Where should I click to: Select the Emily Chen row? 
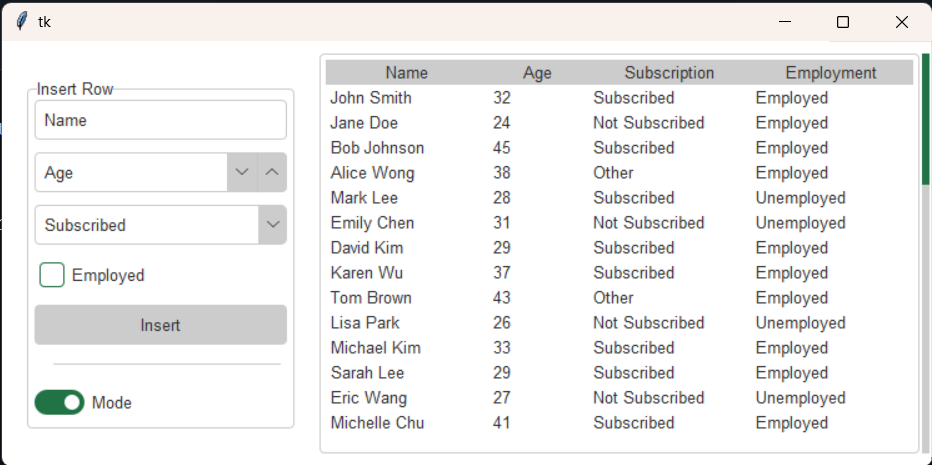(619, 222)
